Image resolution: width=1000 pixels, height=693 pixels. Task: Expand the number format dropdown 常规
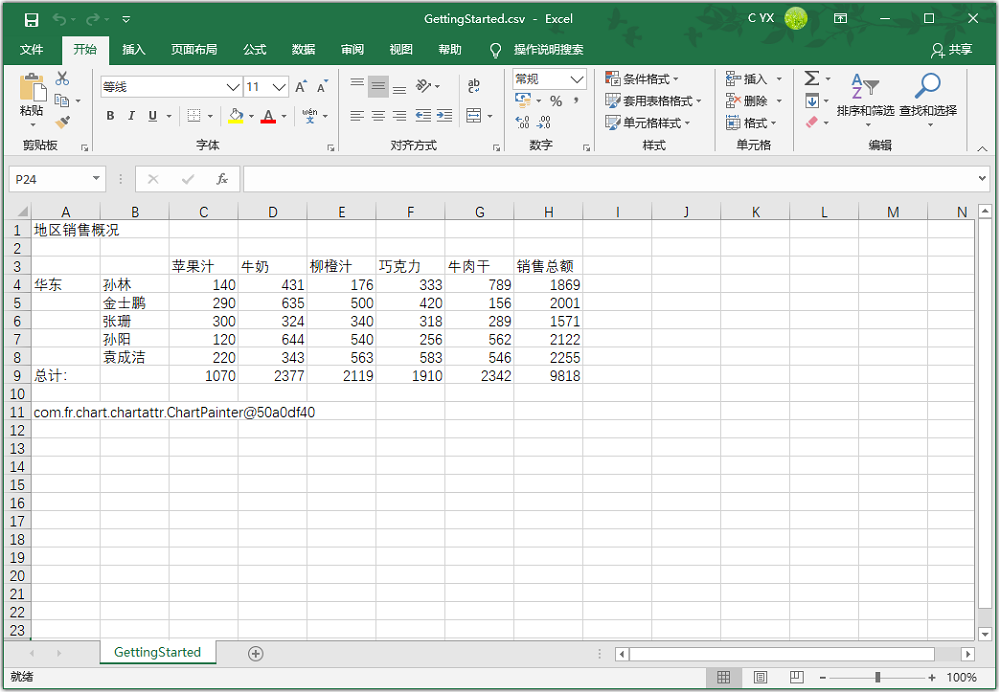(577, 79)
